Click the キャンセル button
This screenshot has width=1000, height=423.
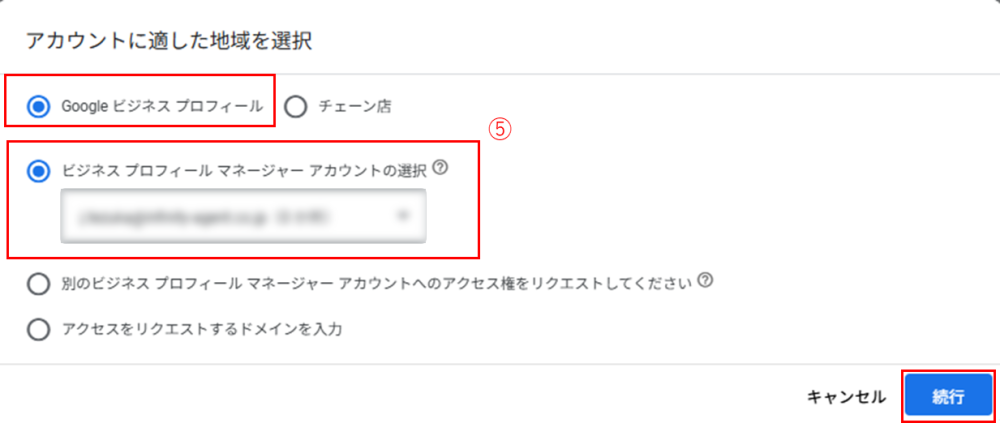click(x=846, y=397)
